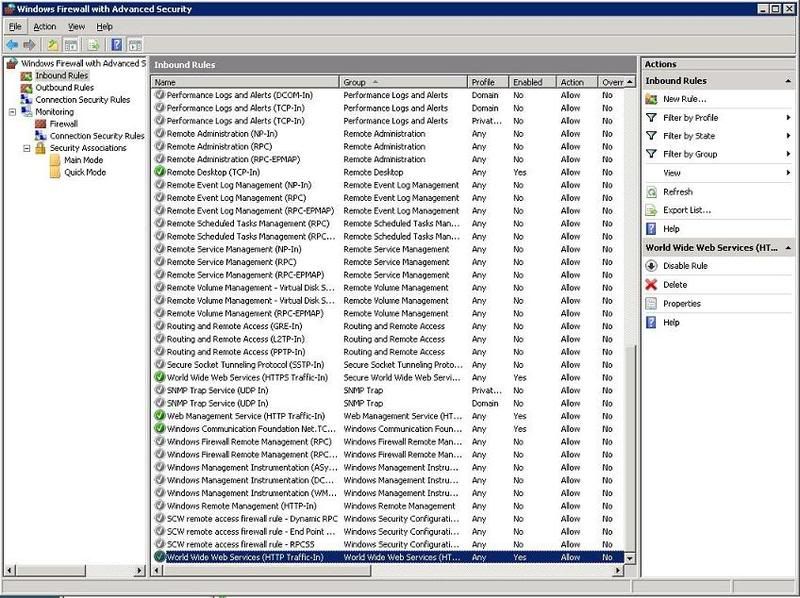Viewport: 800px width, 598px height.
Task: Select the Remote Administration (NP-In) rule
Action: 388,134
